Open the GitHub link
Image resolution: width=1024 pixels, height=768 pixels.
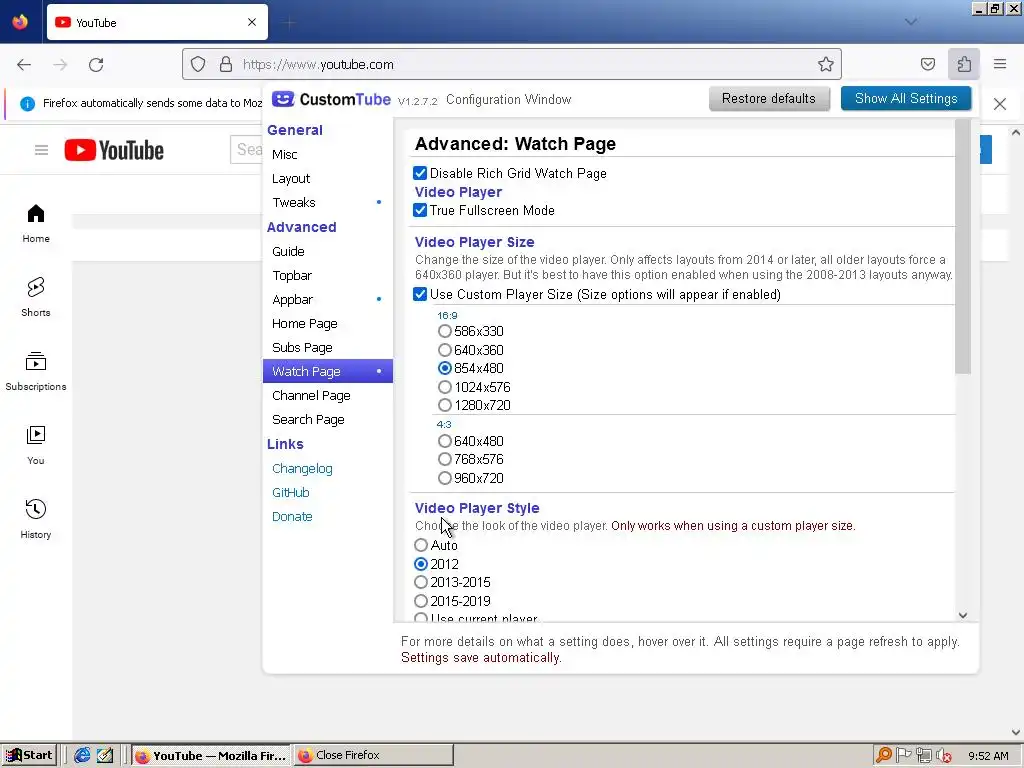coord(291,492)
